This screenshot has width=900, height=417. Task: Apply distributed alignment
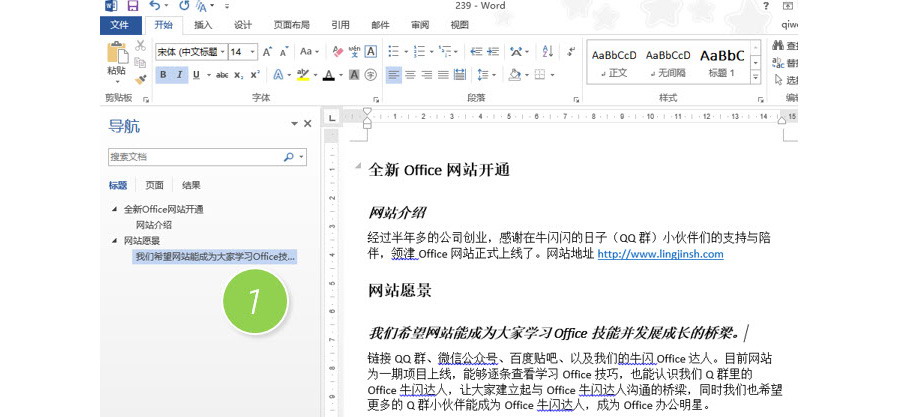pyautogui.click(x=460, y=75)
